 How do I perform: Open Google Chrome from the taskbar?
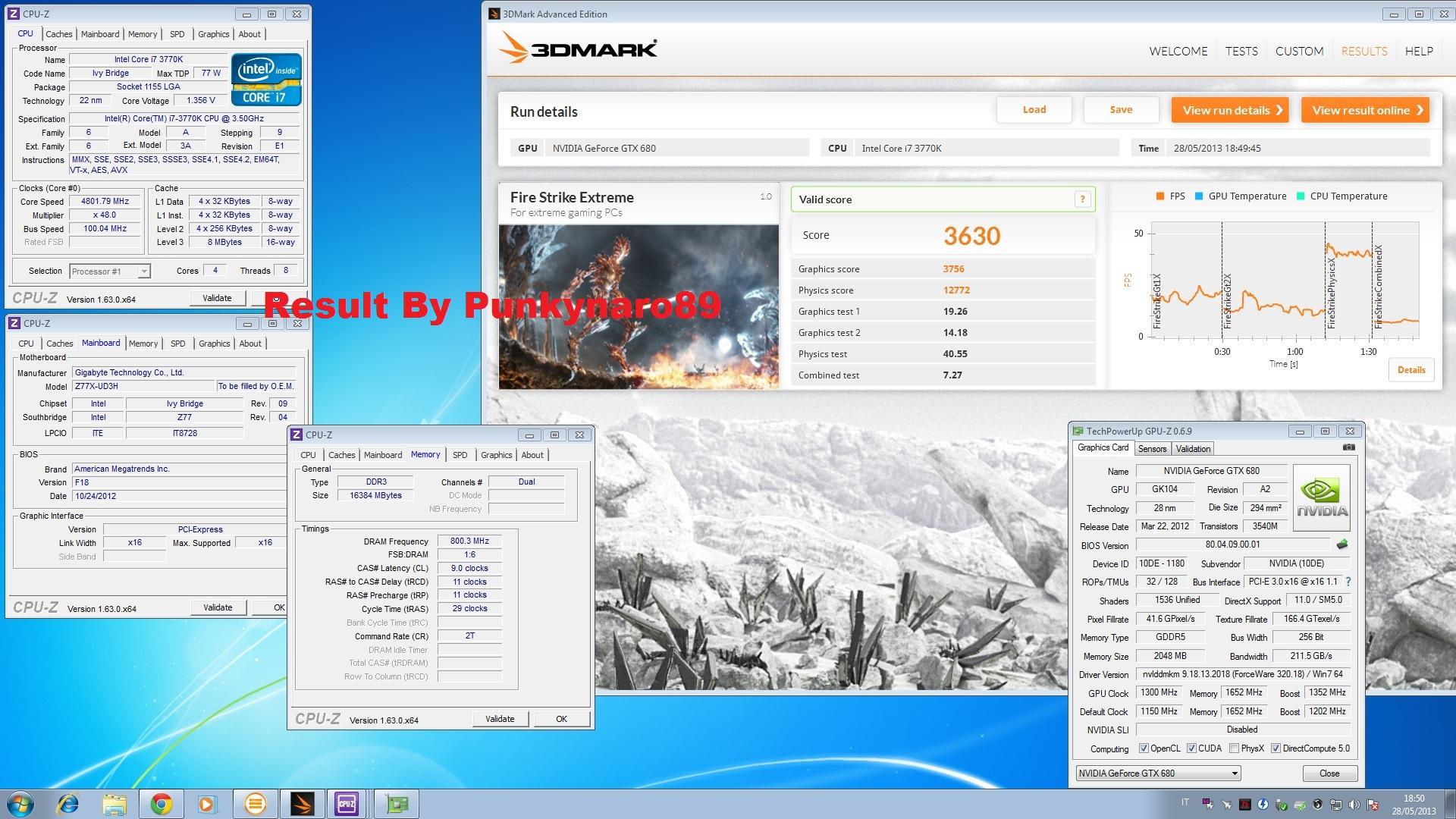(x=161, y=804)
